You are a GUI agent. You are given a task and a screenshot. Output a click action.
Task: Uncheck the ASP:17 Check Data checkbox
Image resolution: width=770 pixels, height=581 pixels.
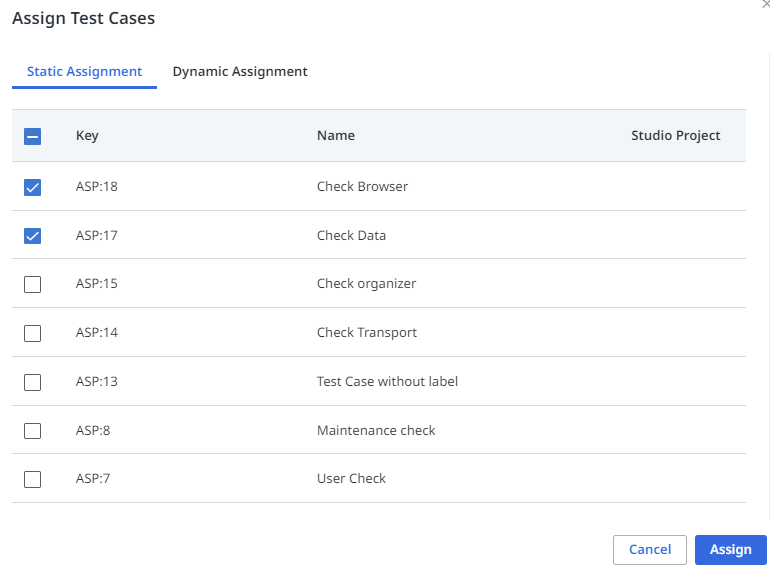tap(32, 236)
